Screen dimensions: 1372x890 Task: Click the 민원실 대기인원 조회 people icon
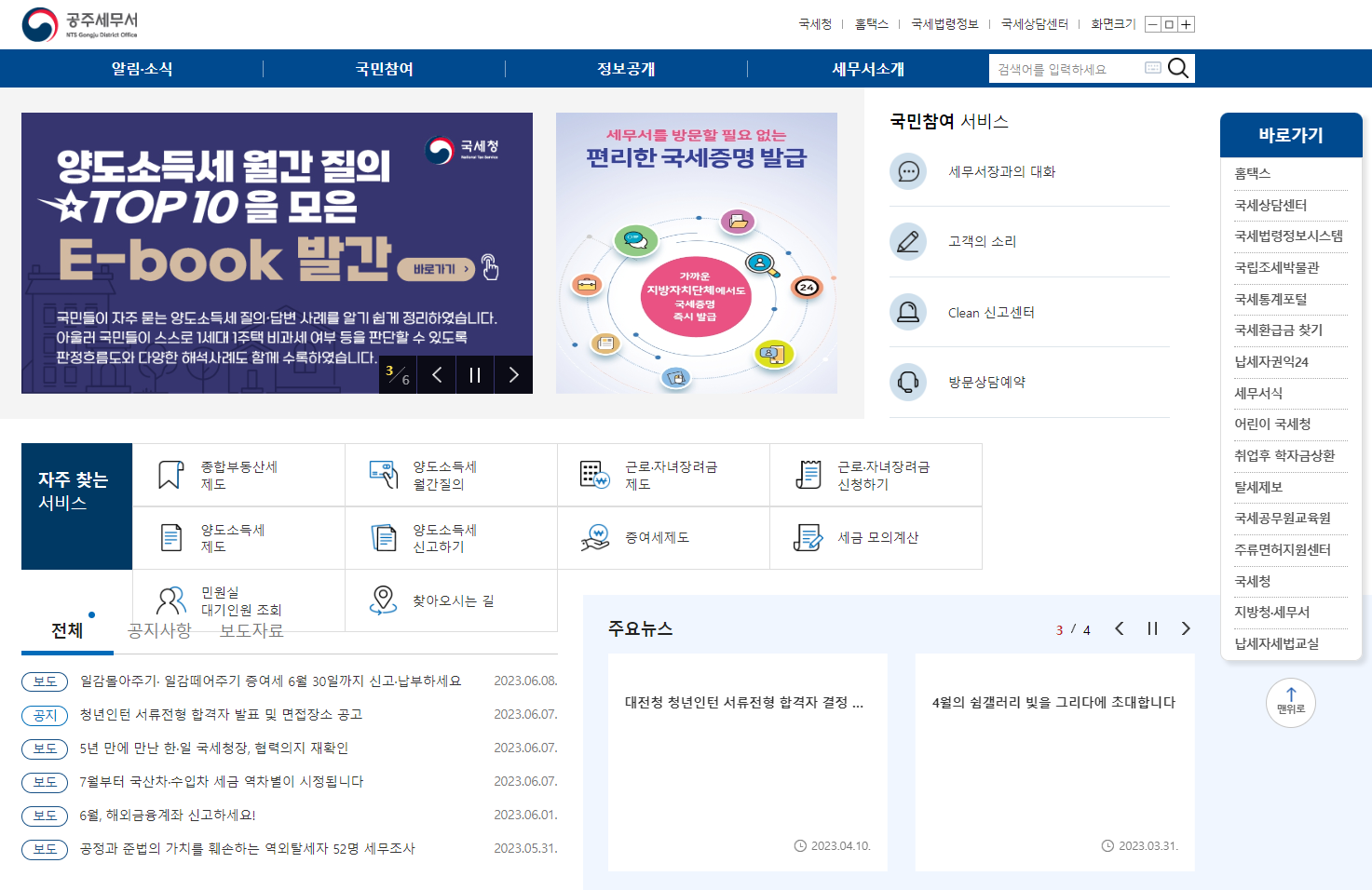171,600
